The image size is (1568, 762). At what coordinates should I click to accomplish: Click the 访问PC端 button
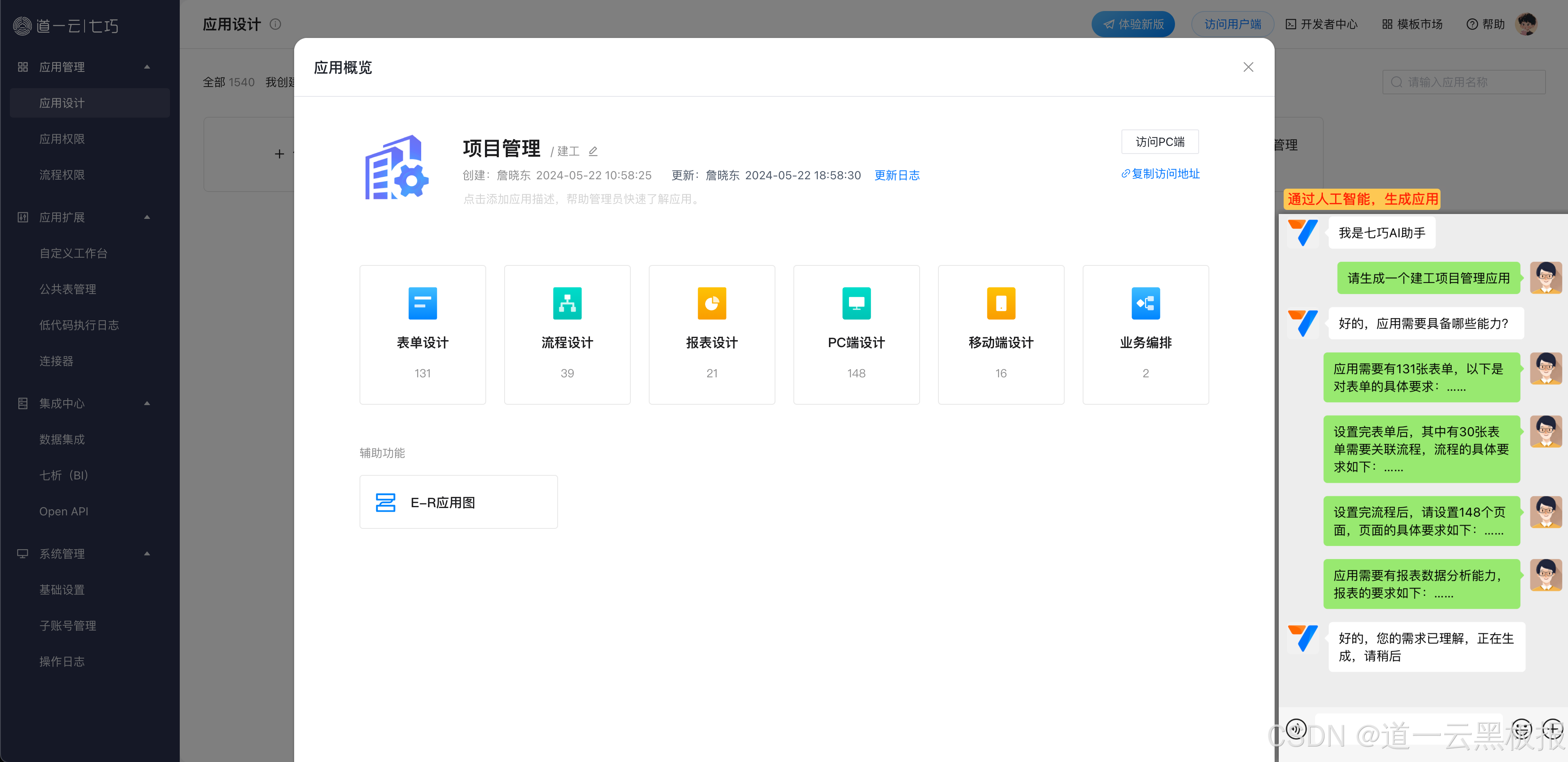(x=1159, y=142)
